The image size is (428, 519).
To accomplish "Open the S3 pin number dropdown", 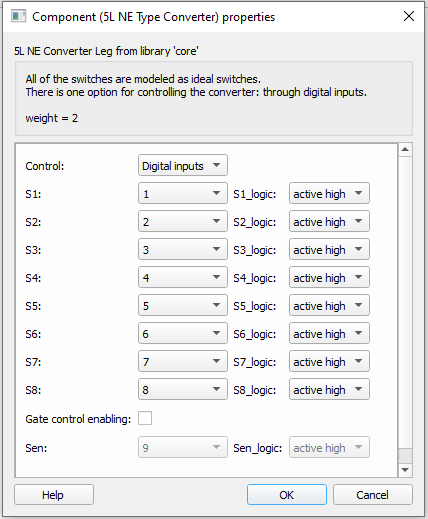I will point(183,249).
